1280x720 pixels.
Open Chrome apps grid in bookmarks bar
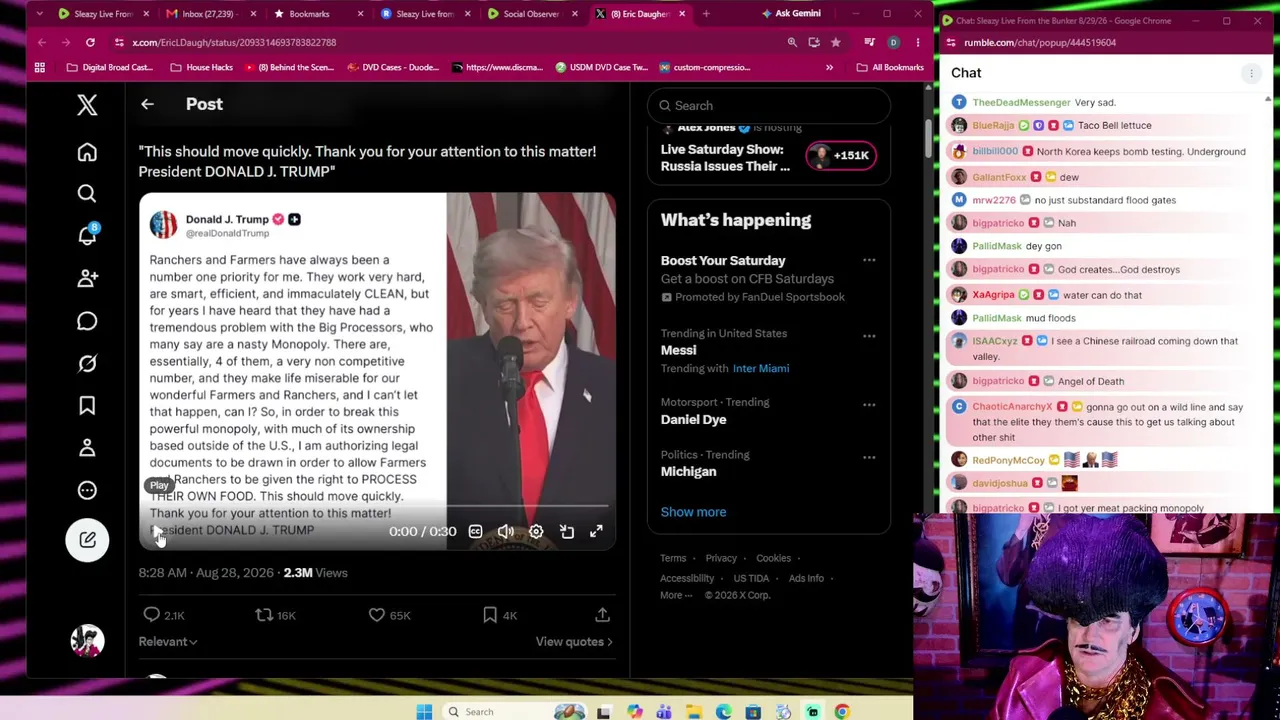click(40, 68)
